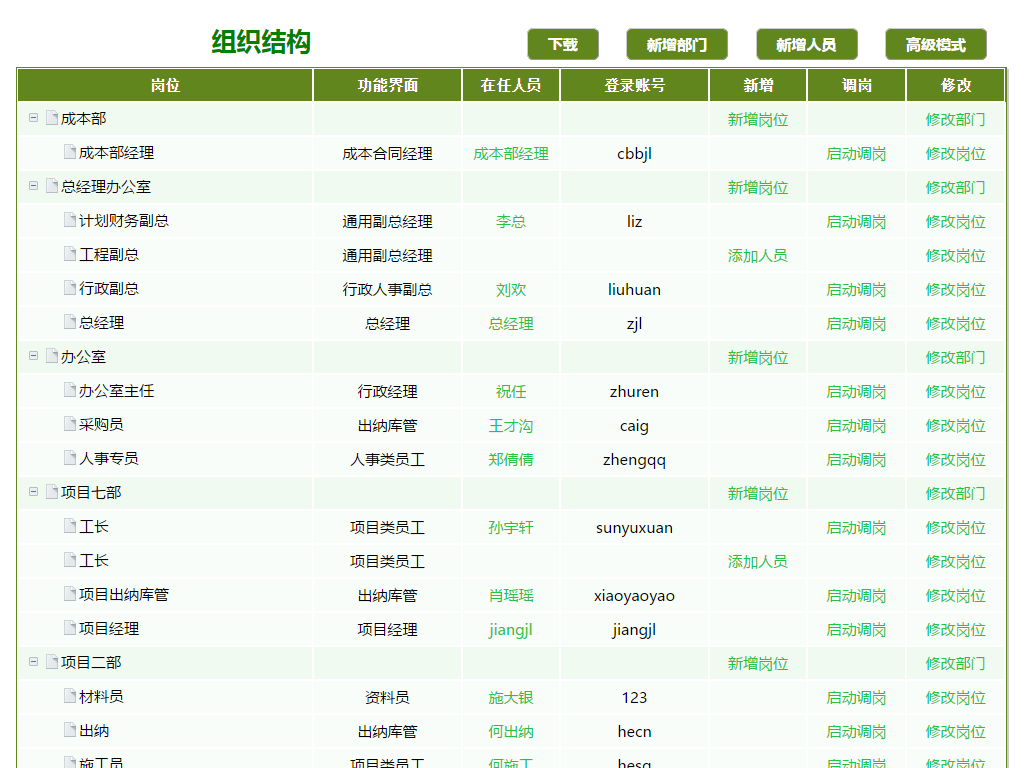Click the document icon beside 总经理办公室
The height and width of the screenshot is (768, 1024).
coord(52,186)
